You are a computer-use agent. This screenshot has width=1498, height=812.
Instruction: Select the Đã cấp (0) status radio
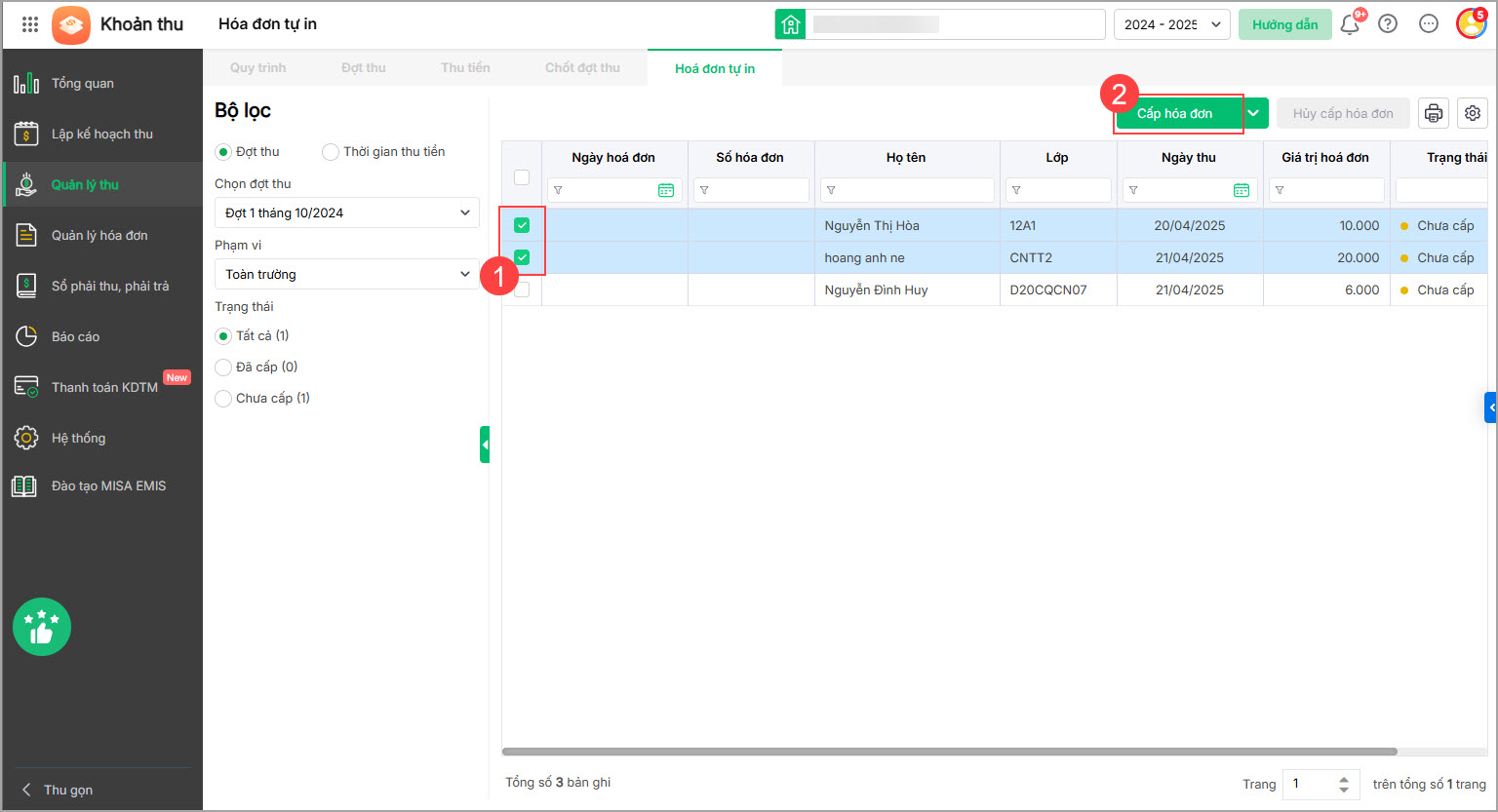pyautogui.click(x=223, y=367)
